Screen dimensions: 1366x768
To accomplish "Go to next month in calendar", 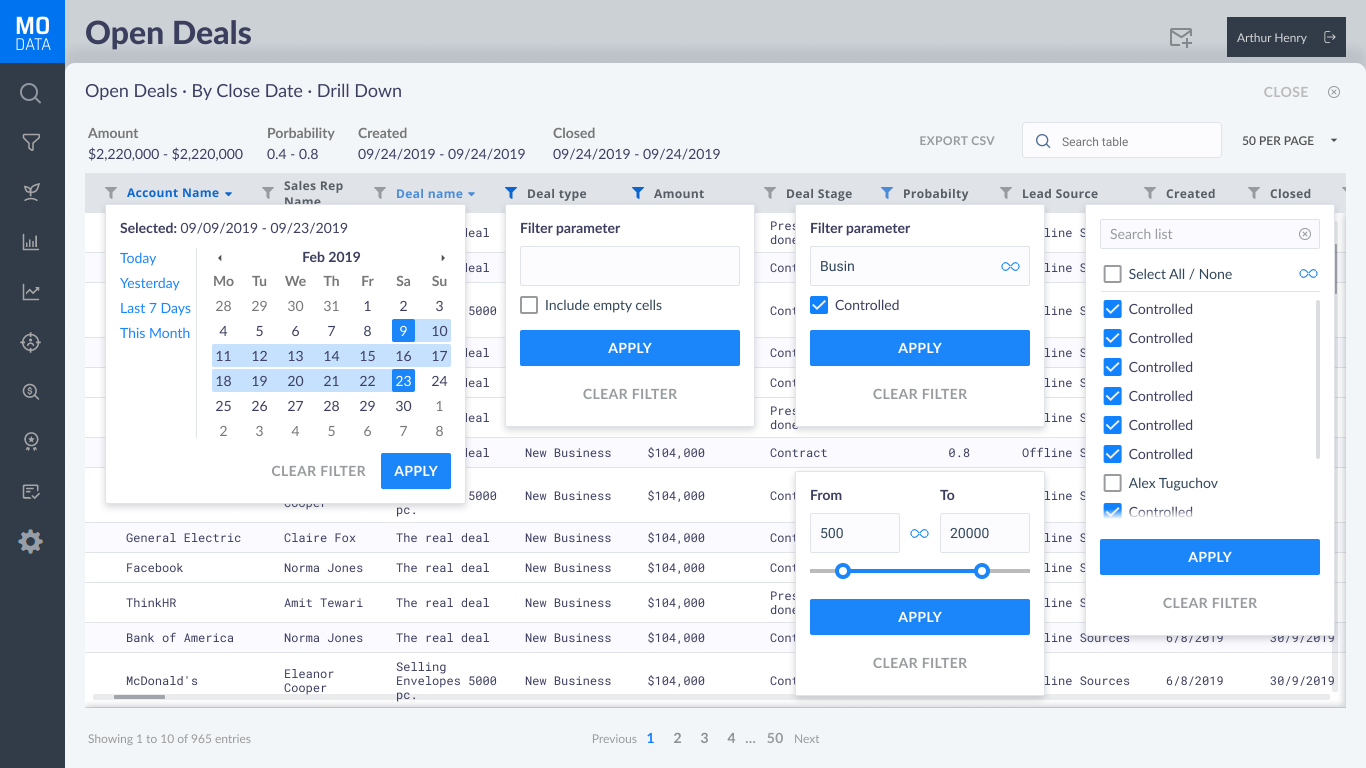I will pos(443,258).
